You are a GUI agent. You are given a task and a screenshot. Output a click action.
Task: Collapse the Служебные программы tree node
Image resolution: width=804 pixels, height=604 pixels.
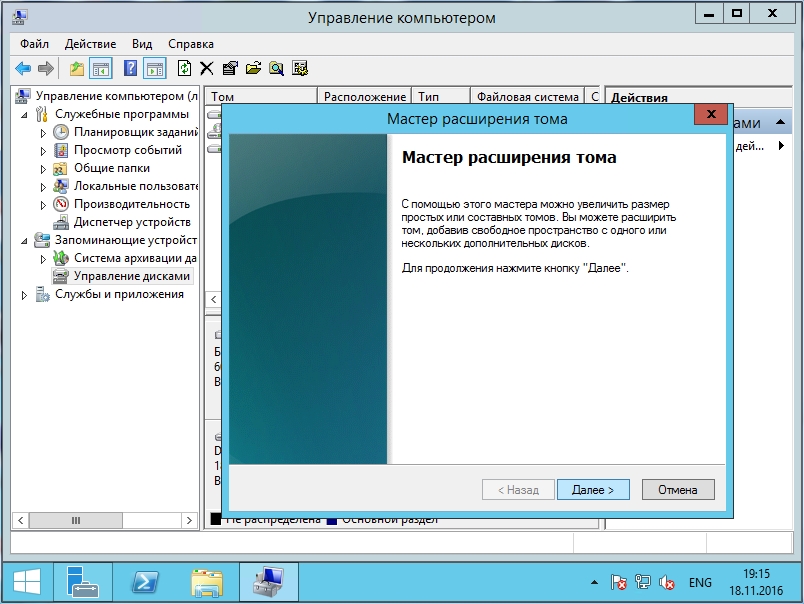24,114
